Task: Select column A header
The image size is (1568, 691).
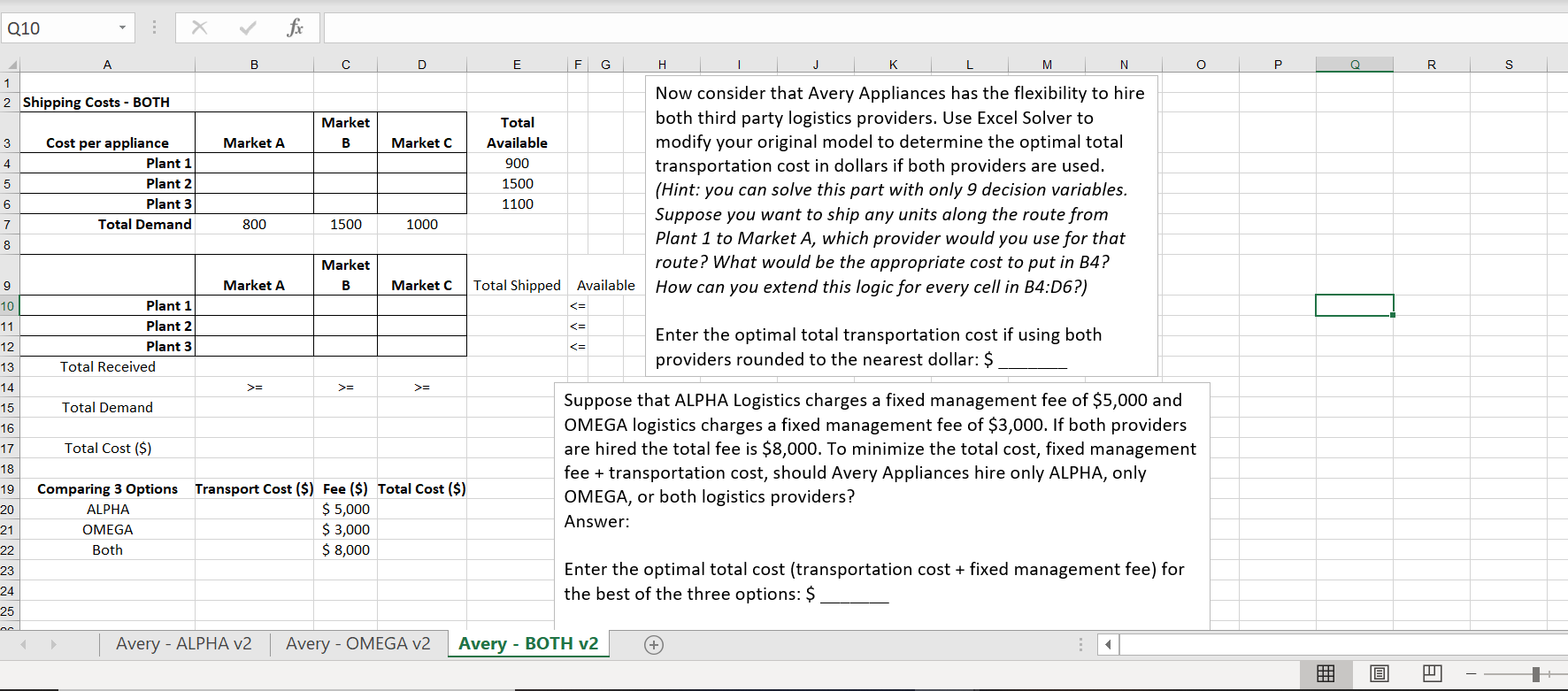Action: tap(107, 65)
